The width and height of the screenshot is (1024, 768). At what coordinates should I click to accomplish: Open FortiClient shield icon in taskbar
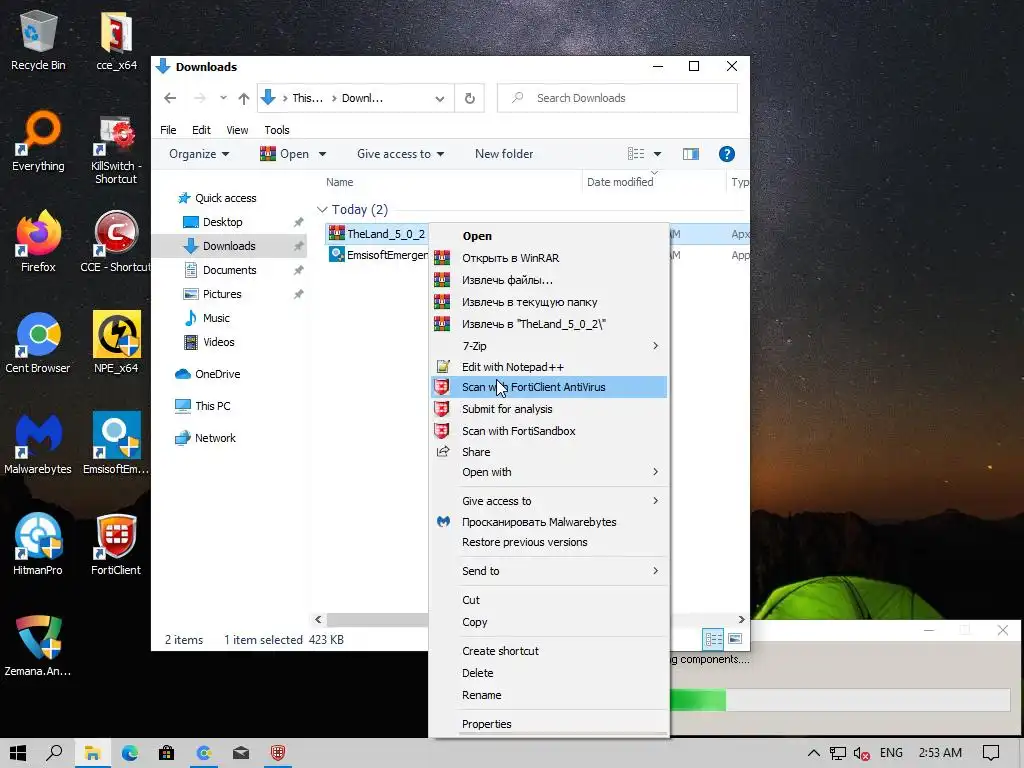(x=278, y=753)
